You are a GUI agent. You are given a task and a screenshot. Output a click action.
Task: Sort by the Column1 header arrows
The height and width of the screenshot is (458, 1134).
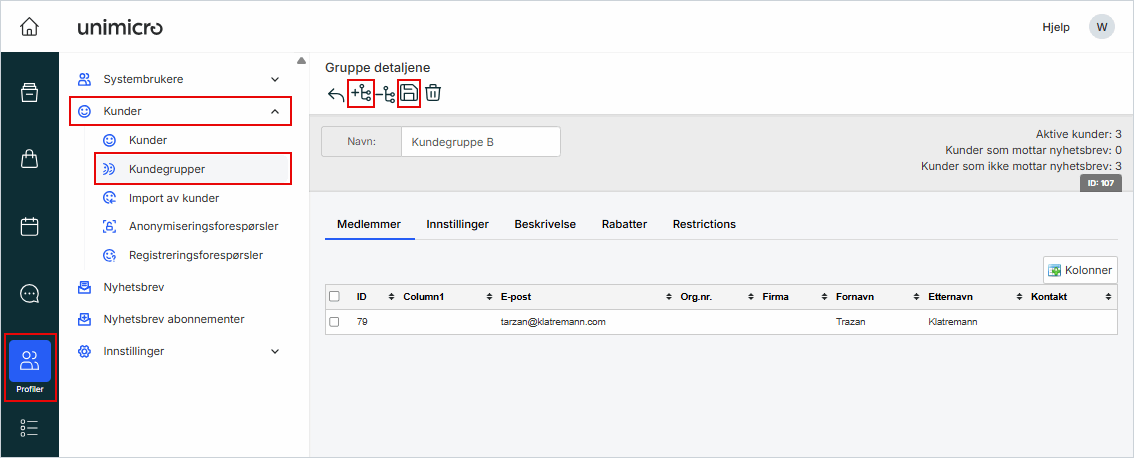[489, 297]
